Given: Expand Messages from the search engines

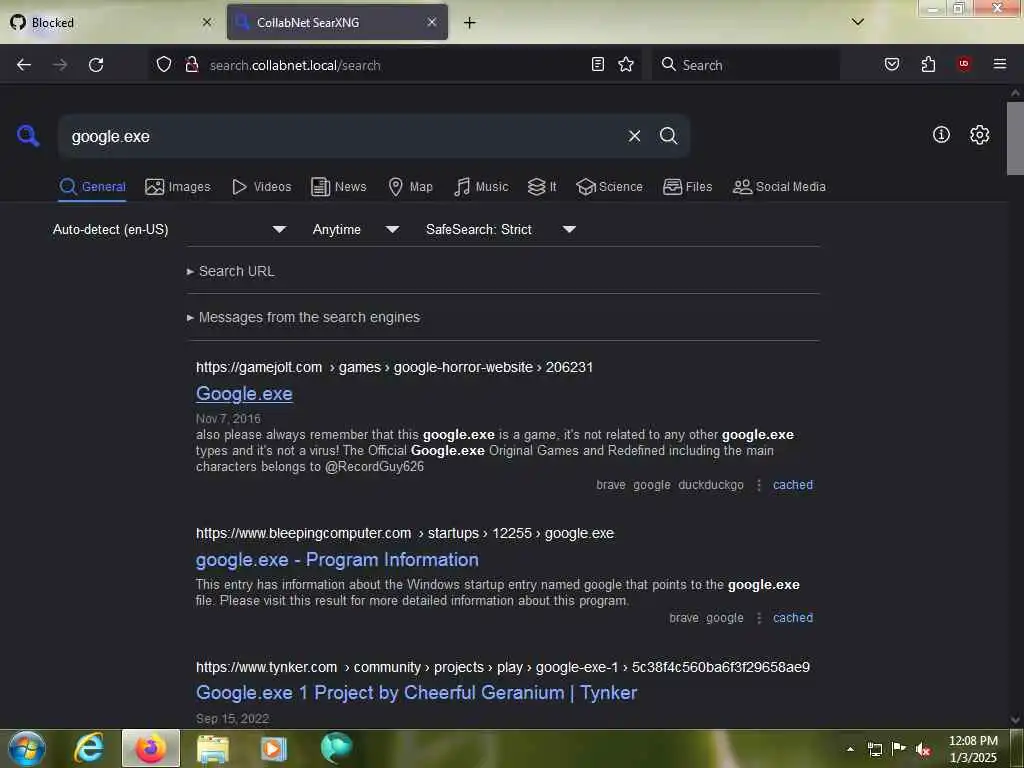Looking at the screenshot, I should coord(303,317).
